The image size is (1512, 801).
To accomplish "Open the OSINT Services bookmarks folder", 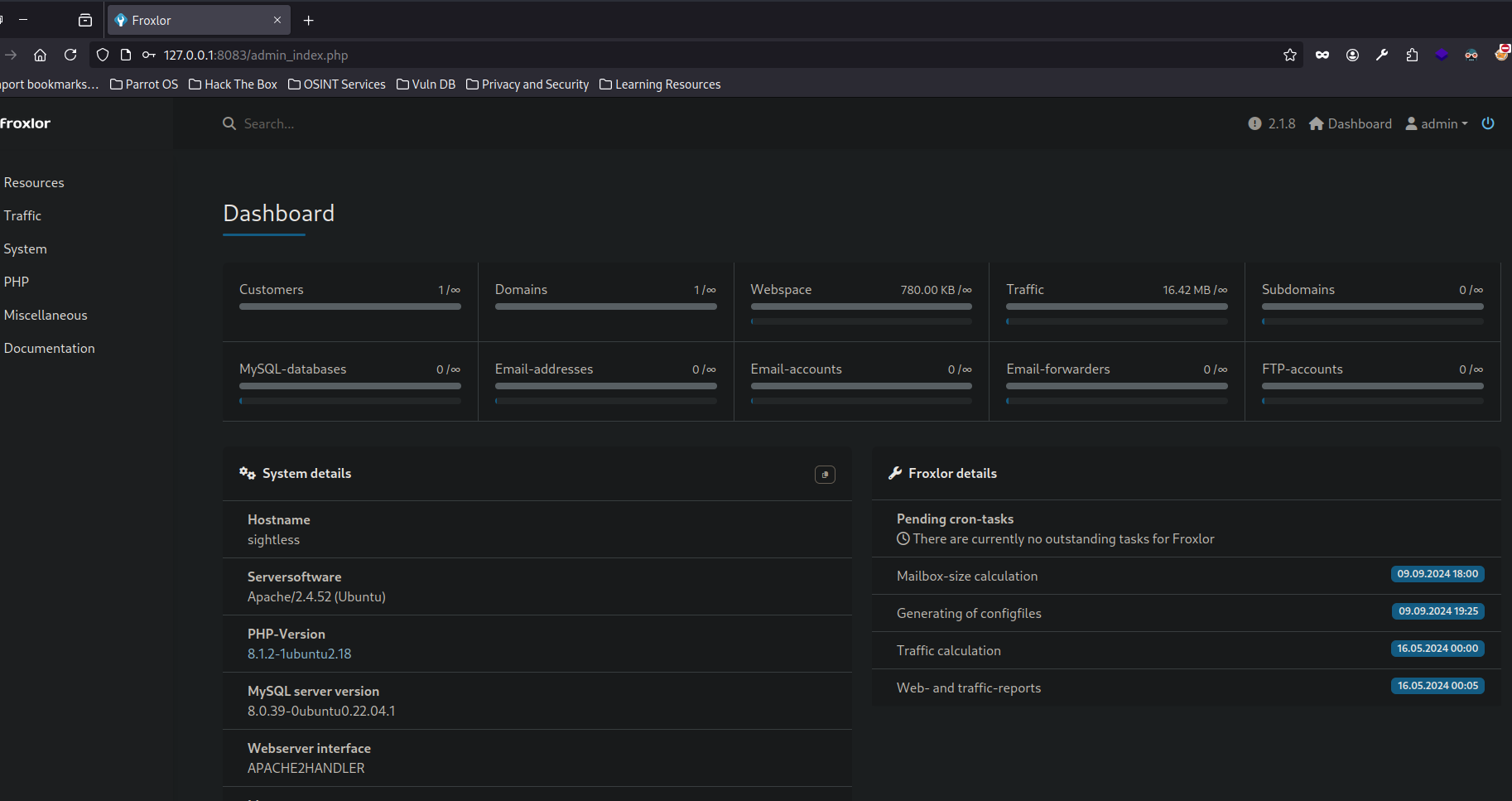I will click(336, 84).
